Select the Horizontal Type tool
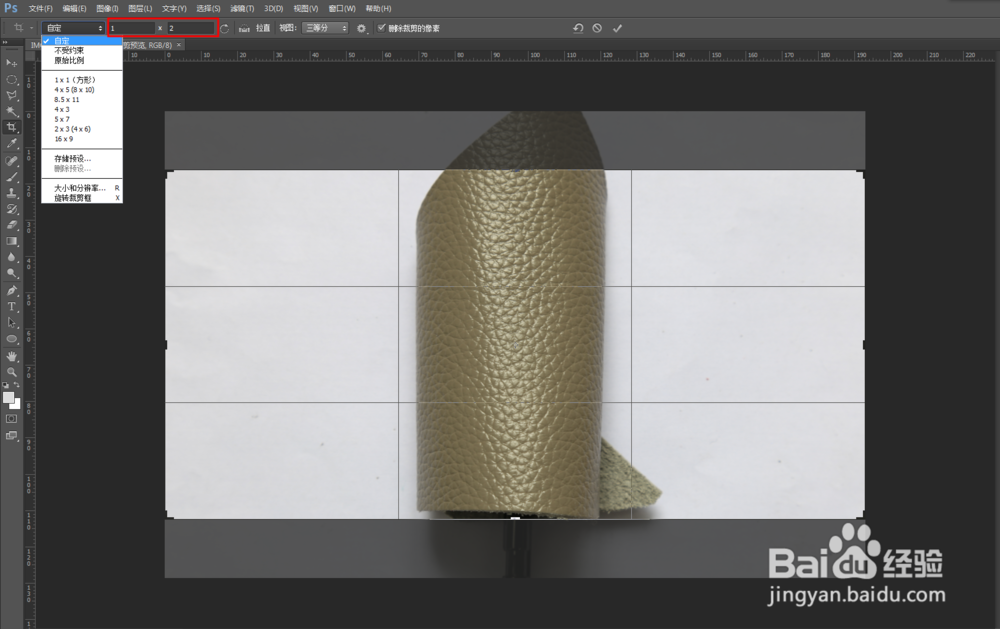Image resolution: width=1000 pixels, height=629 pixels. pos(11,306)
